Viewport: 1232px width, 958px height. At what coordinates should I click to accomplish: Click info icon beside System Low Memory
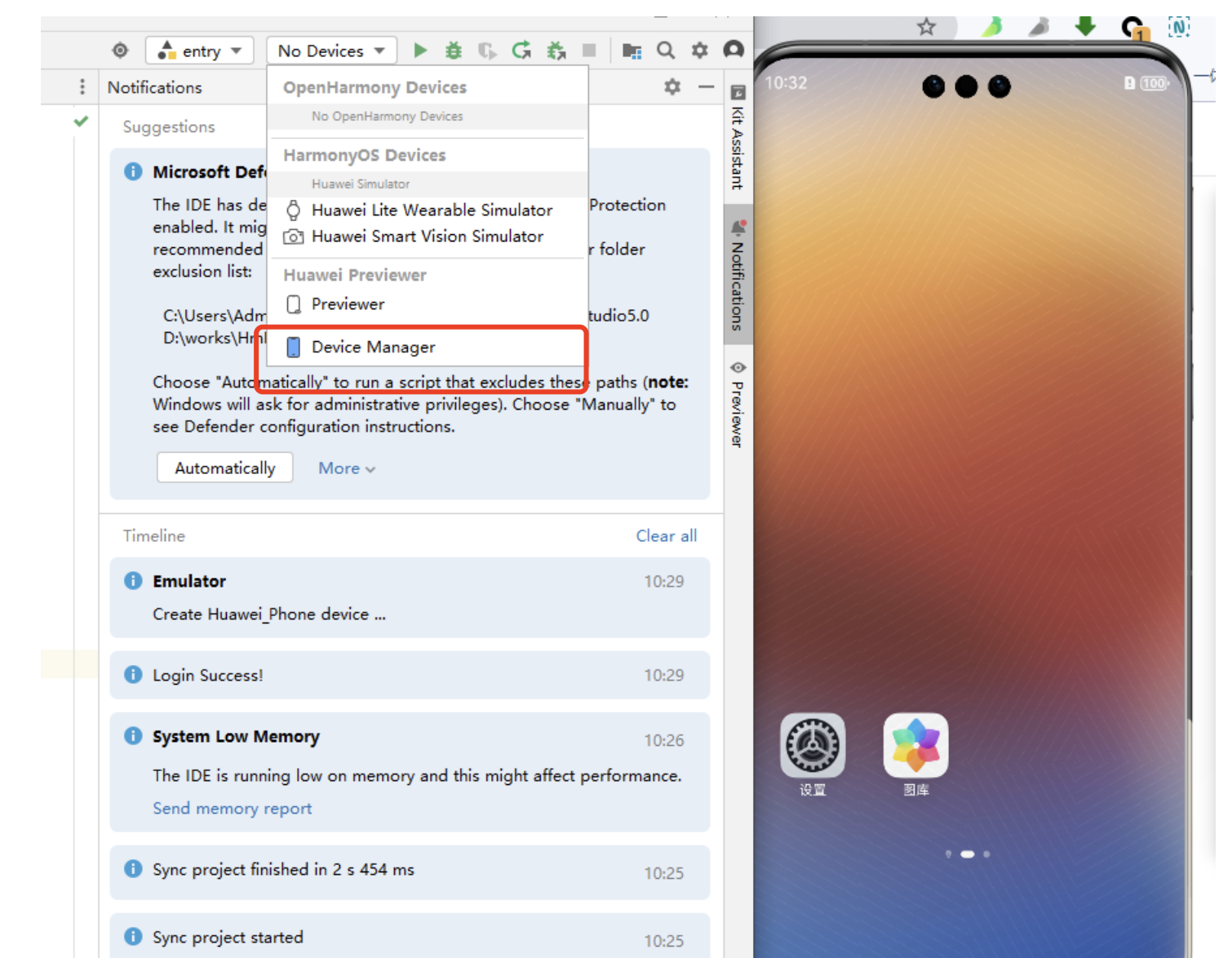click(133, 735)
